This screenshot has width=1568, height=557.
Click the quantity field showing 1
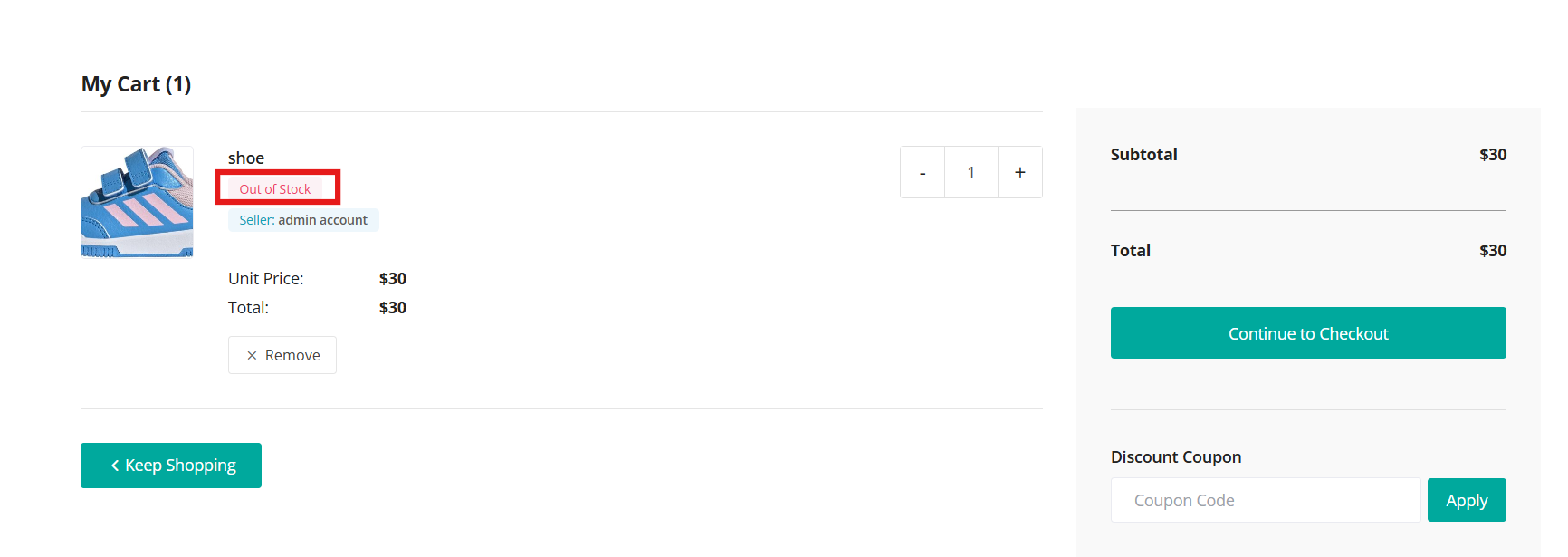[971, 172]
